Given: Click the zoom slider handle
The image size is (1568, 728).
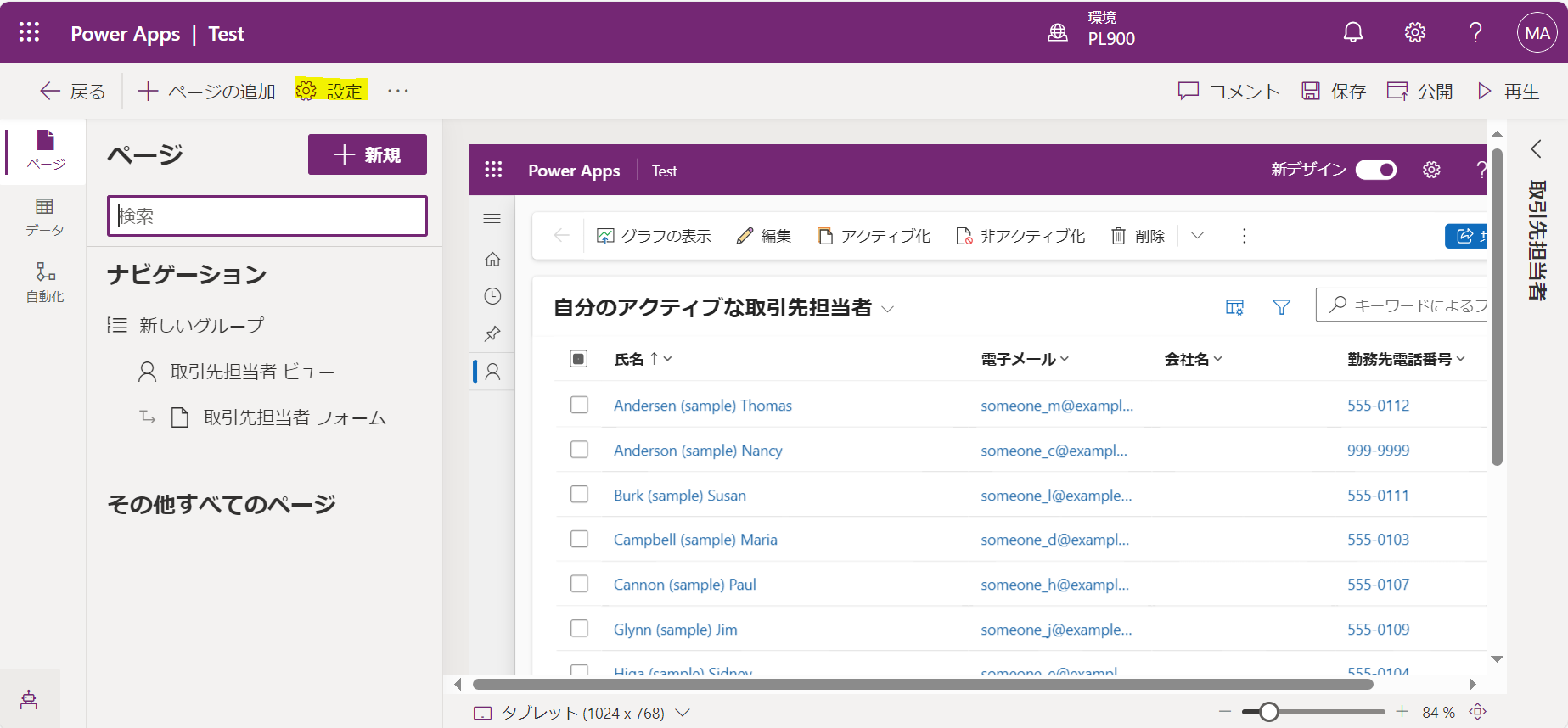Looking at the screenshot, I should point(1269,712).
